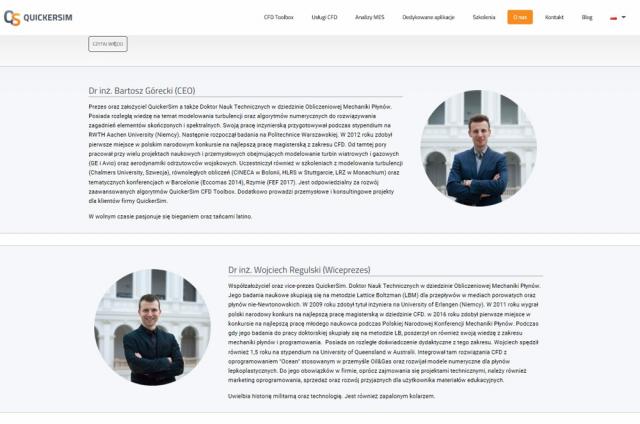Viewport: 640px width, 424px height.
Task: Click the Regulski biography paragraph text
Action: [384, 333]
